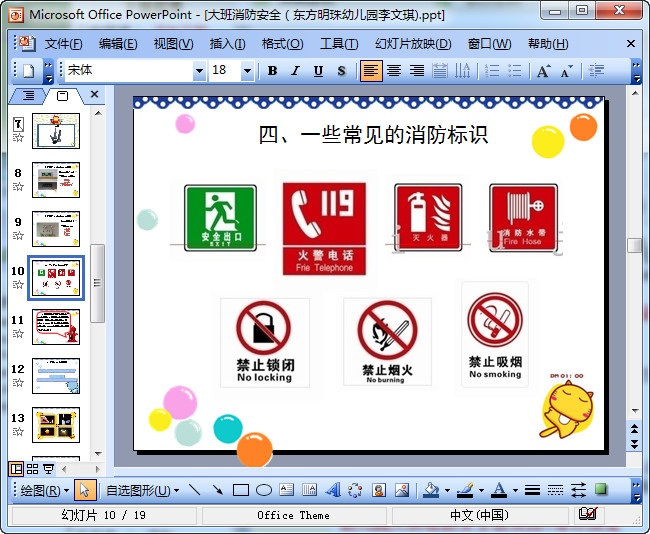Toggle text Shadow formatting
650x534 pixels.
coord(341,71)
